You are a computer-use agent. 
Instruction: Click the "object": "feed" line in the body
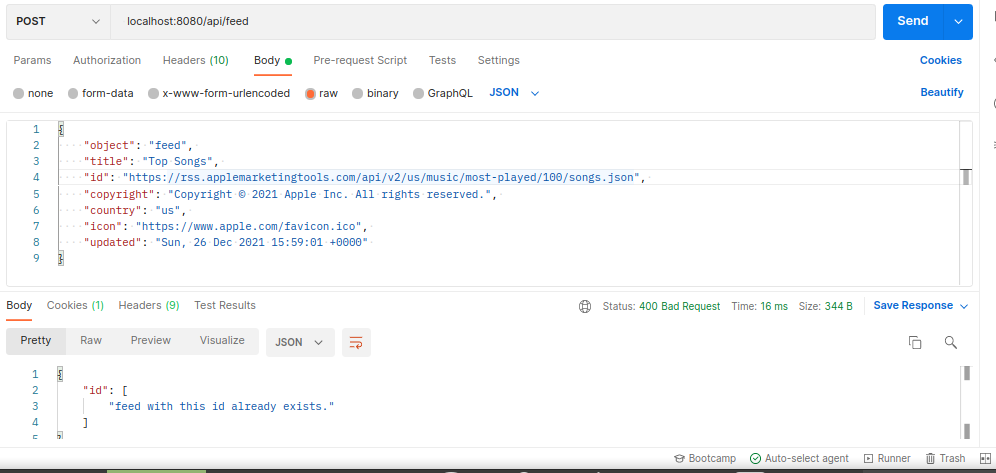click(138, 145)
